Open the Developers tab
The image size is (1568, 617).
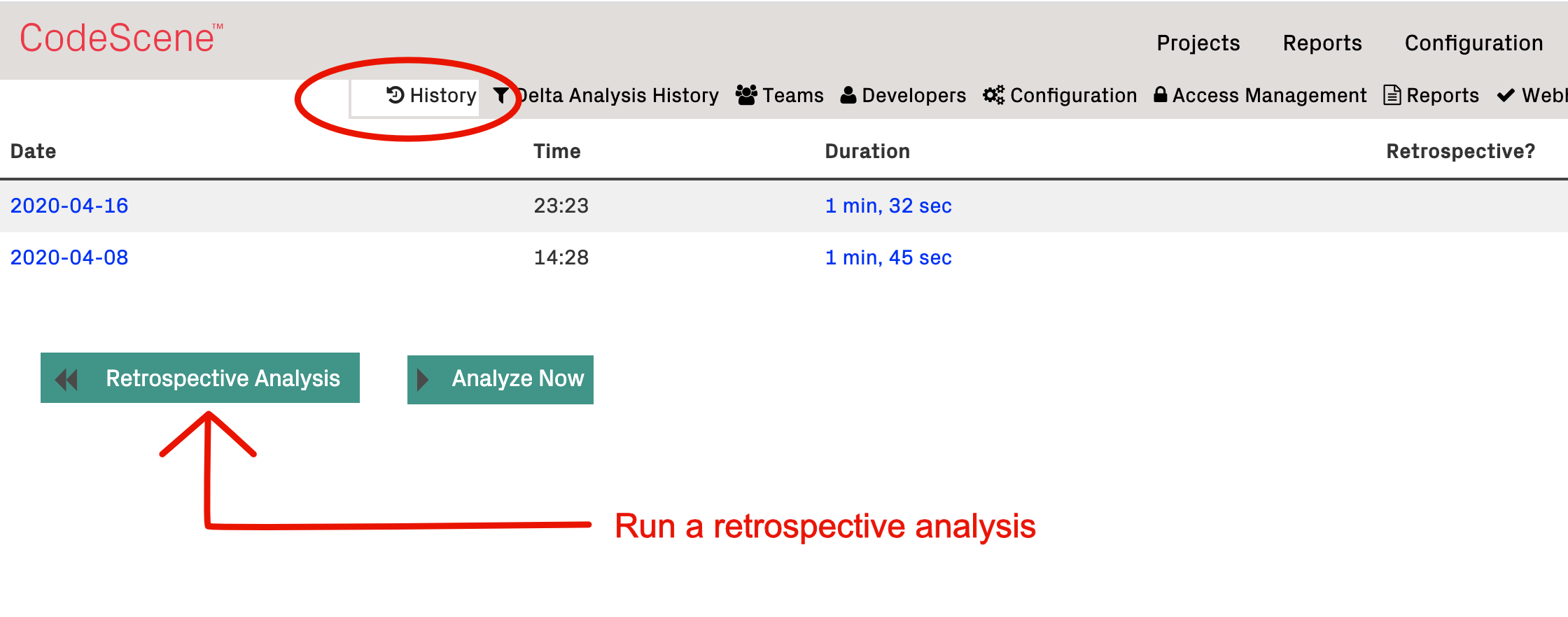pos(903,95)
